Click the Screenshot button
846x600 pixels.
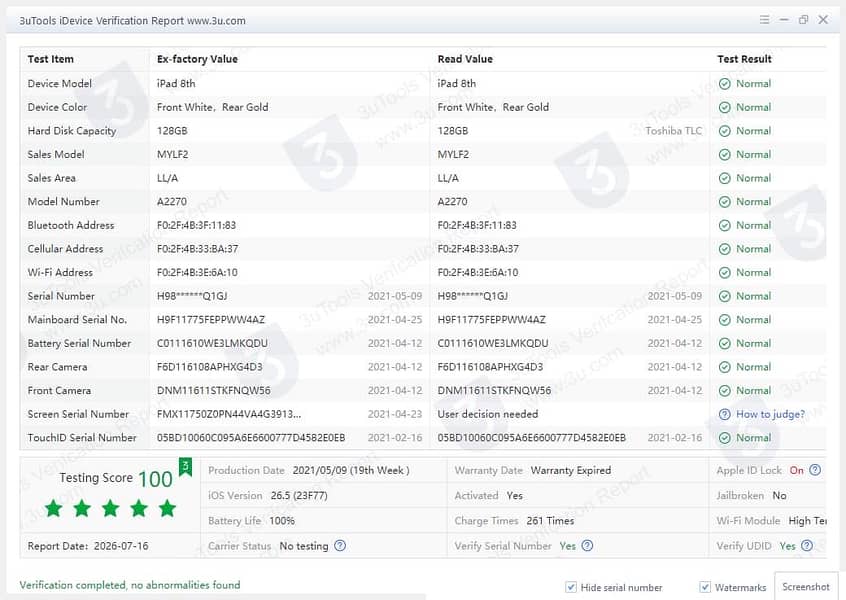tap(806, 587)
